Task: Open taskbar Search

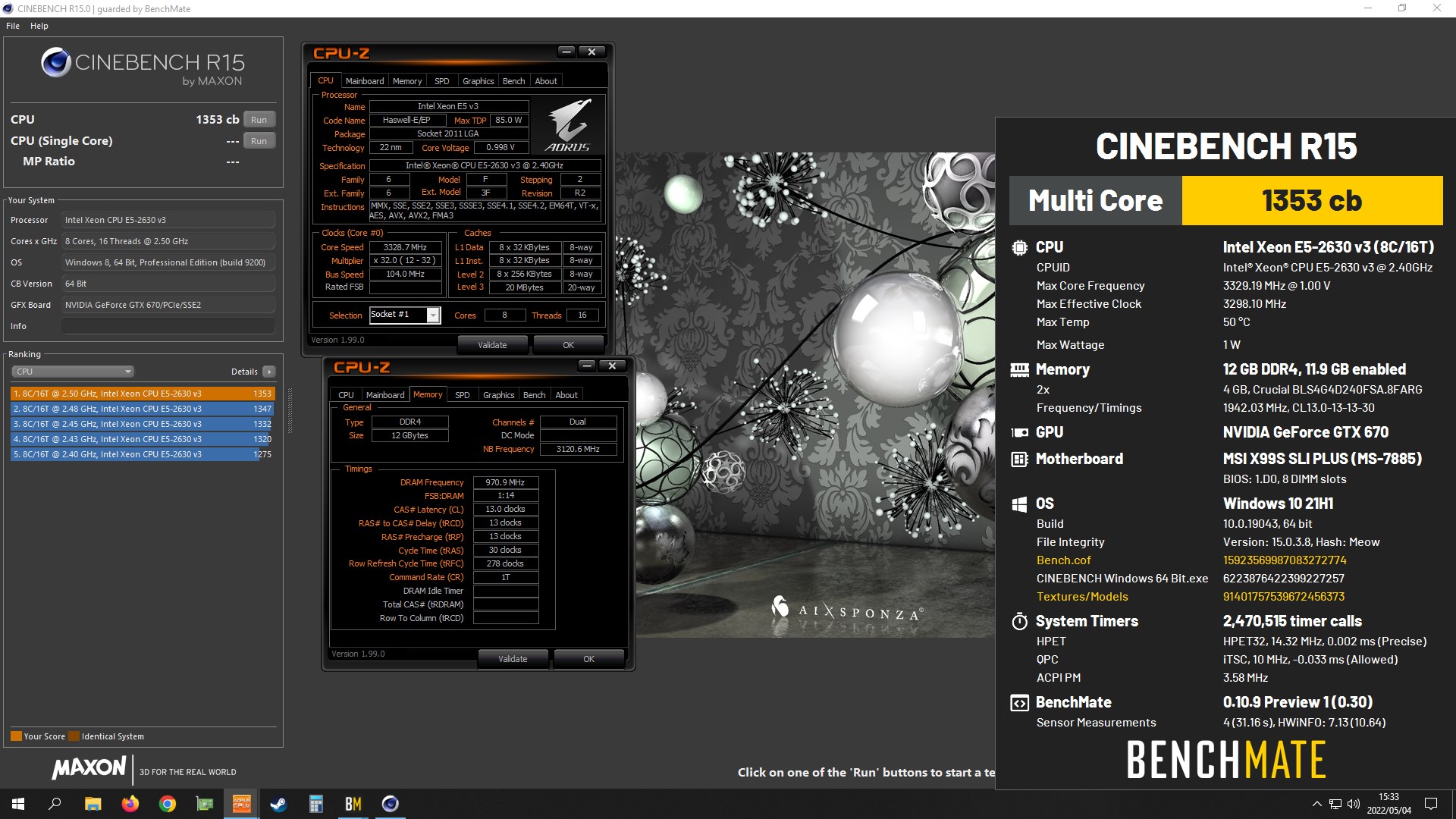Action: point(55,804)
